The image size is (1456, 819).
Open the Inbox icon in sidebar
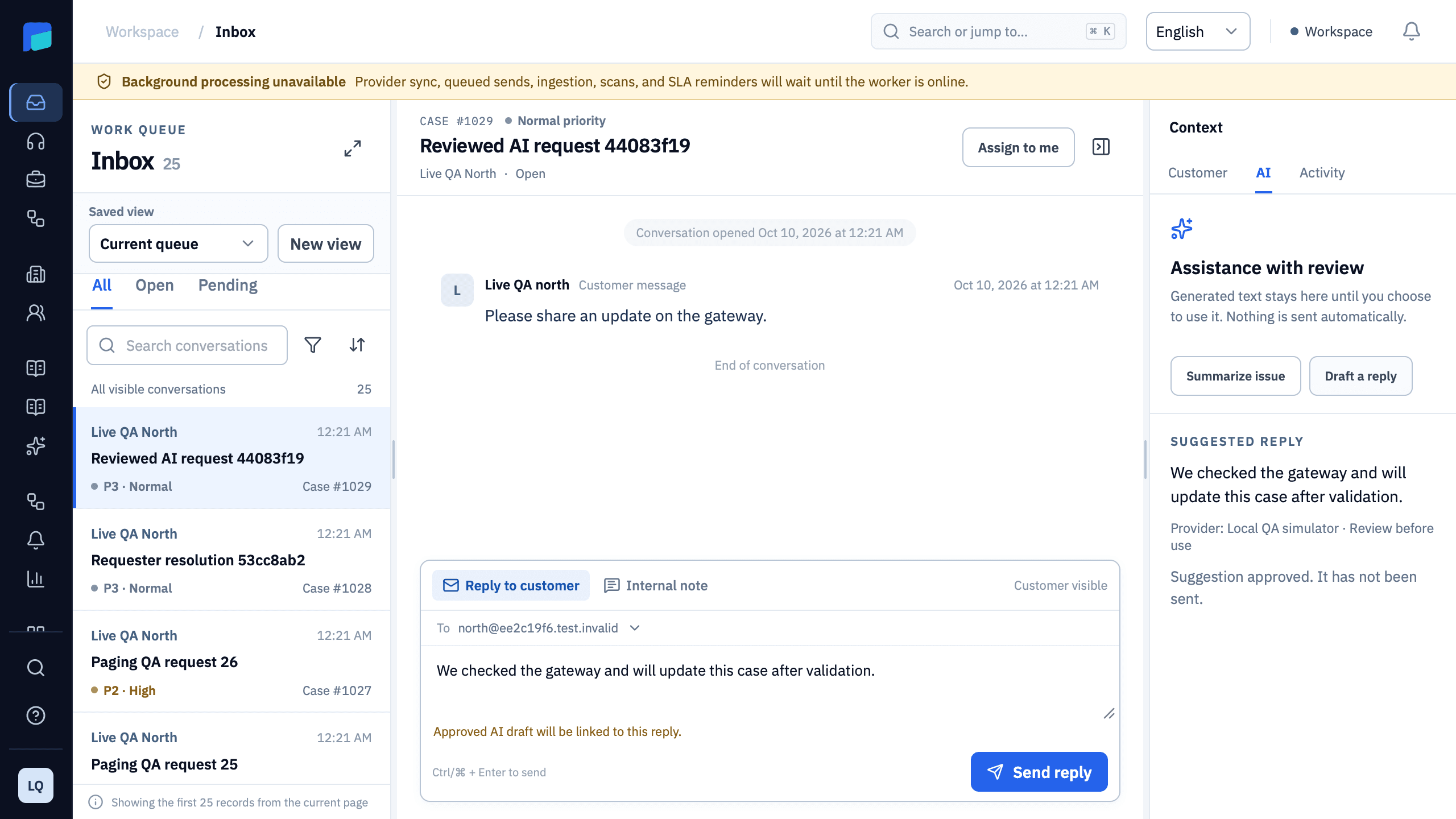(x=36, y=102)
